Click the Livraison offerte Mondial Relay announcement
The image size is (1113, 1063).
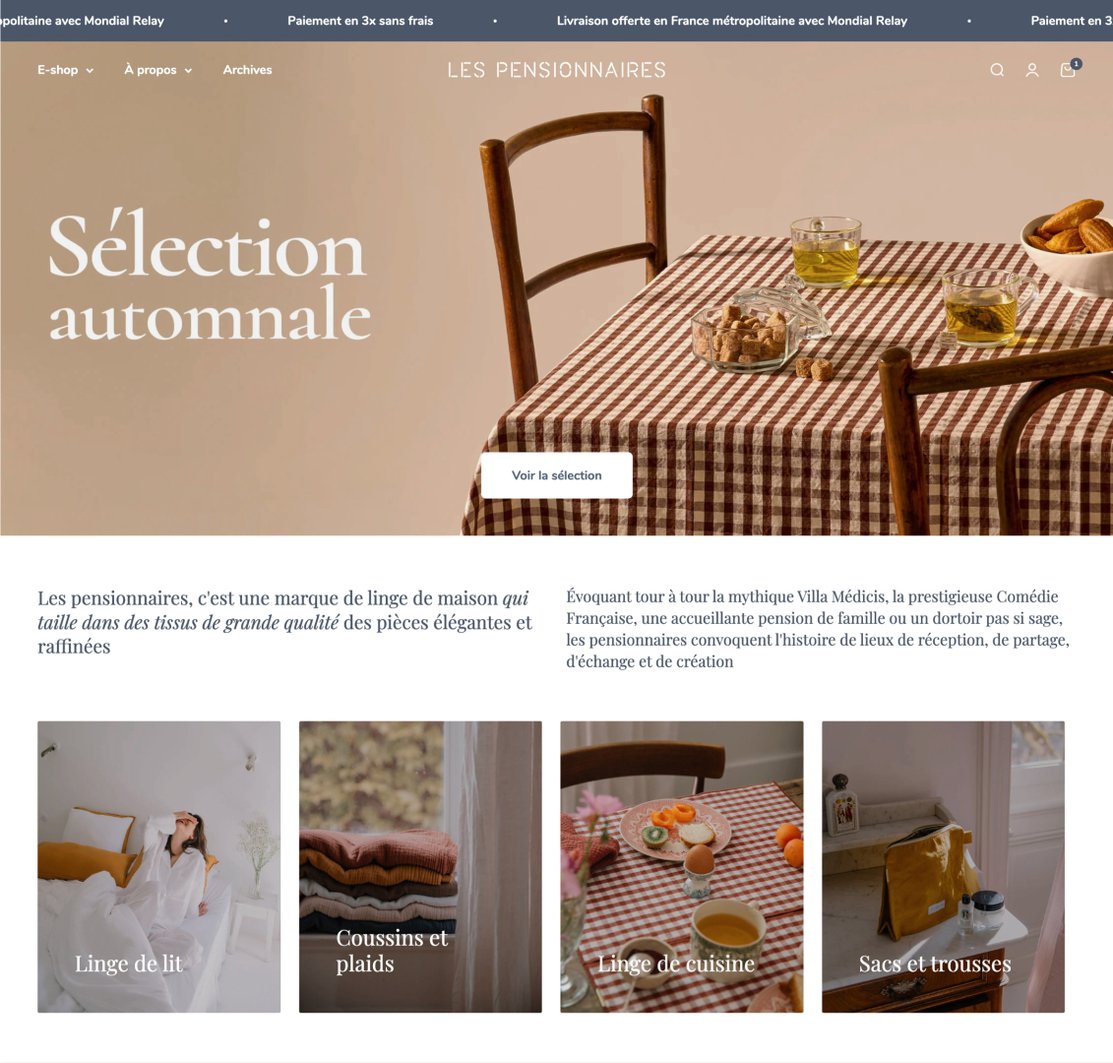click(732, 21)
